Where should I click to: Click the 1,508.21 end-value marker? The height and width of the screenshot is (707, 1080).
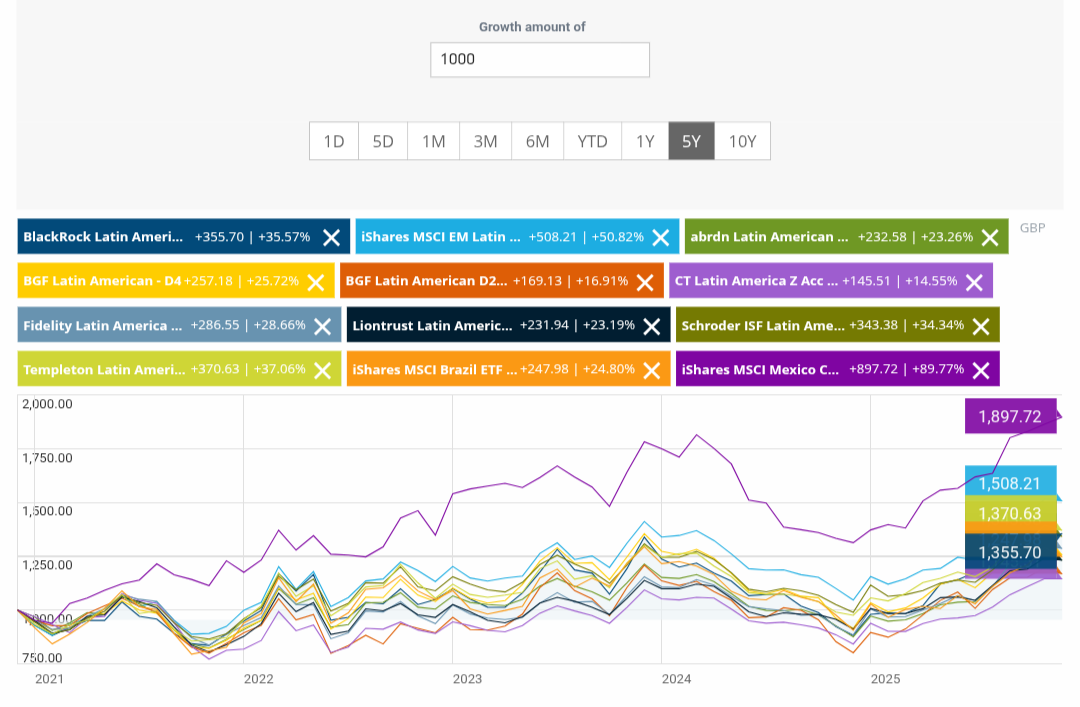click(1010, 481)
